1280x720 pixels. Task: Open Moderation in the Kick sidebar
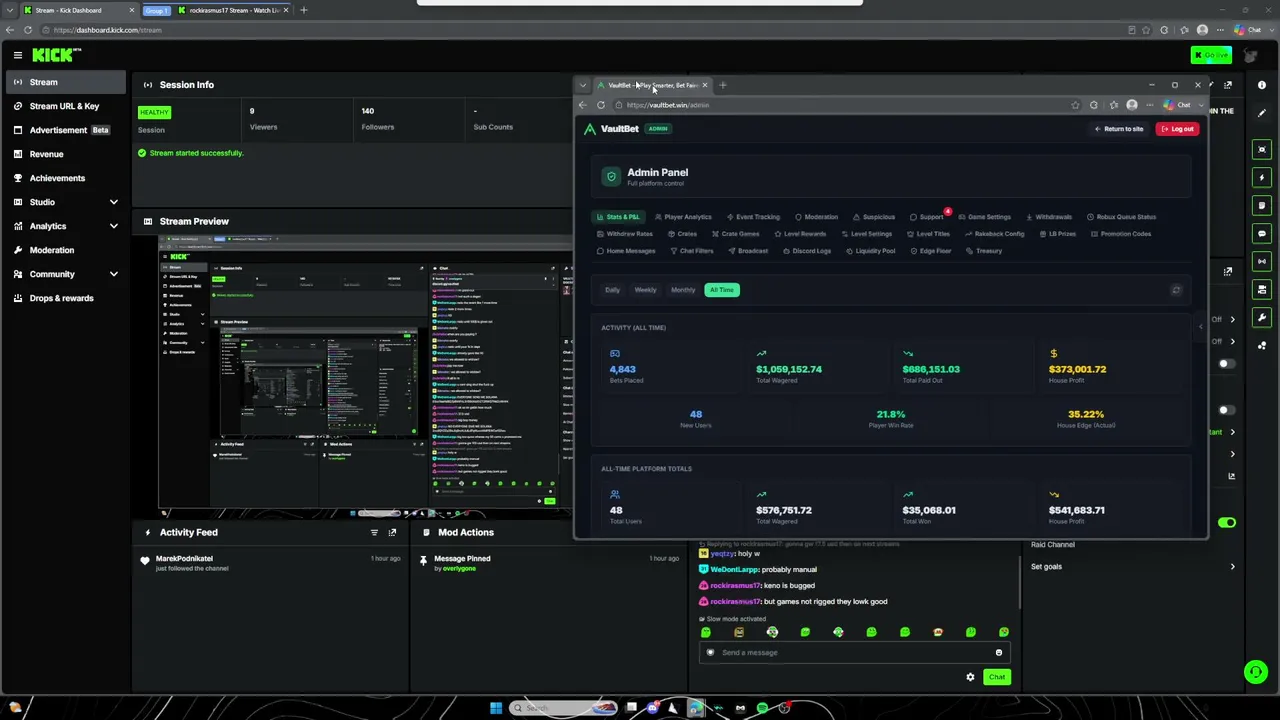click(66, 250)
